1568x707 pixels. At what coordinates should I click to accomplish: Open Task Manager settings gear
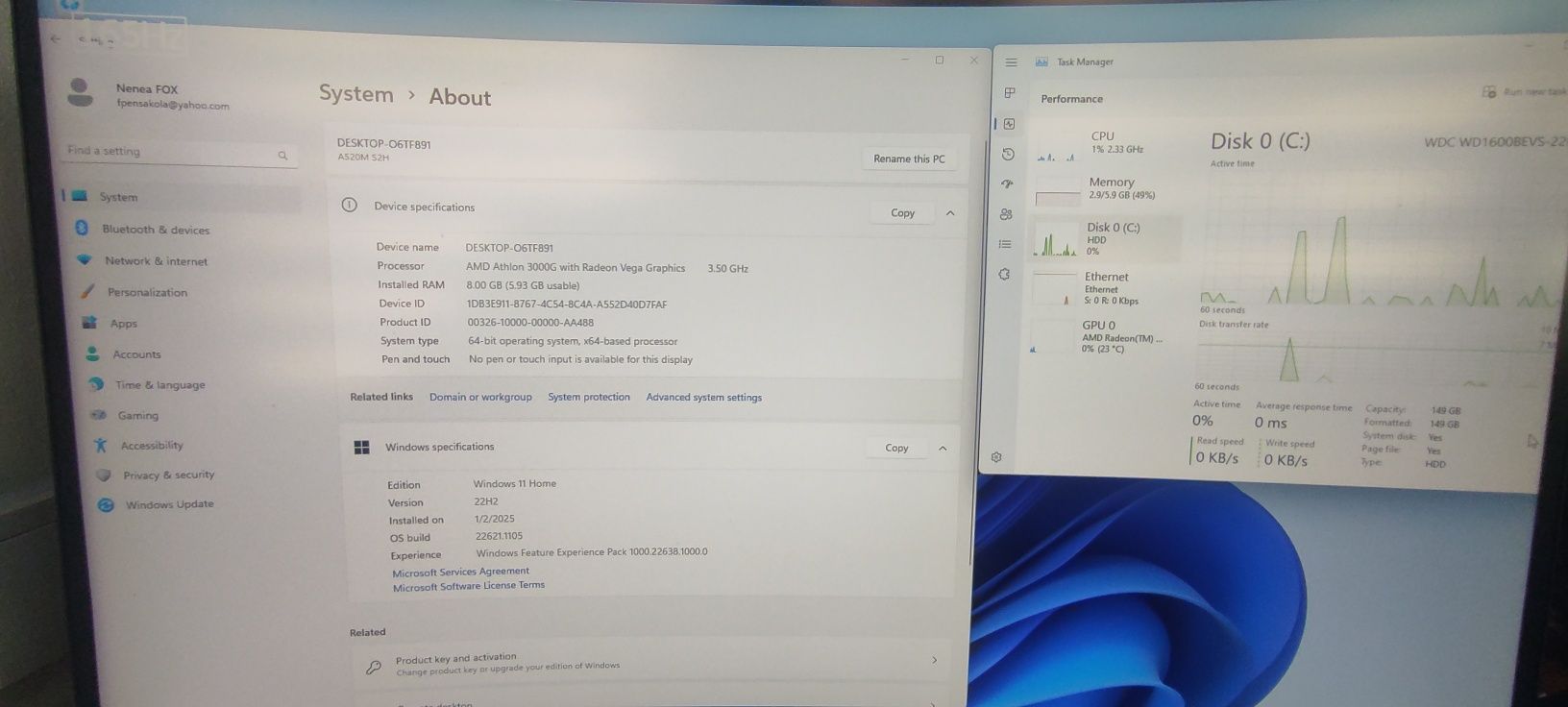point(996,457)
